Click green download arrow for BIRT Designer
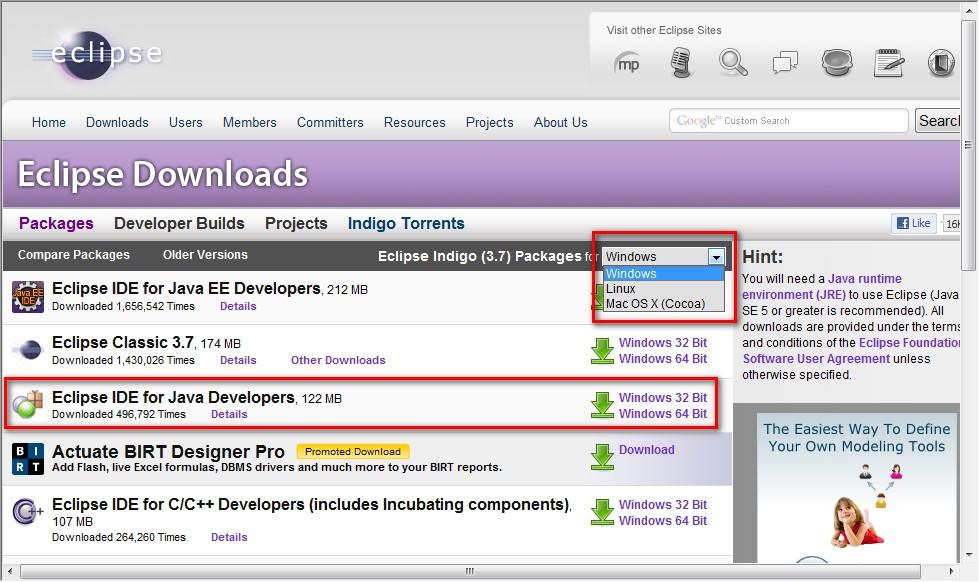Screen dimensions: 979x582 [603, 457]
